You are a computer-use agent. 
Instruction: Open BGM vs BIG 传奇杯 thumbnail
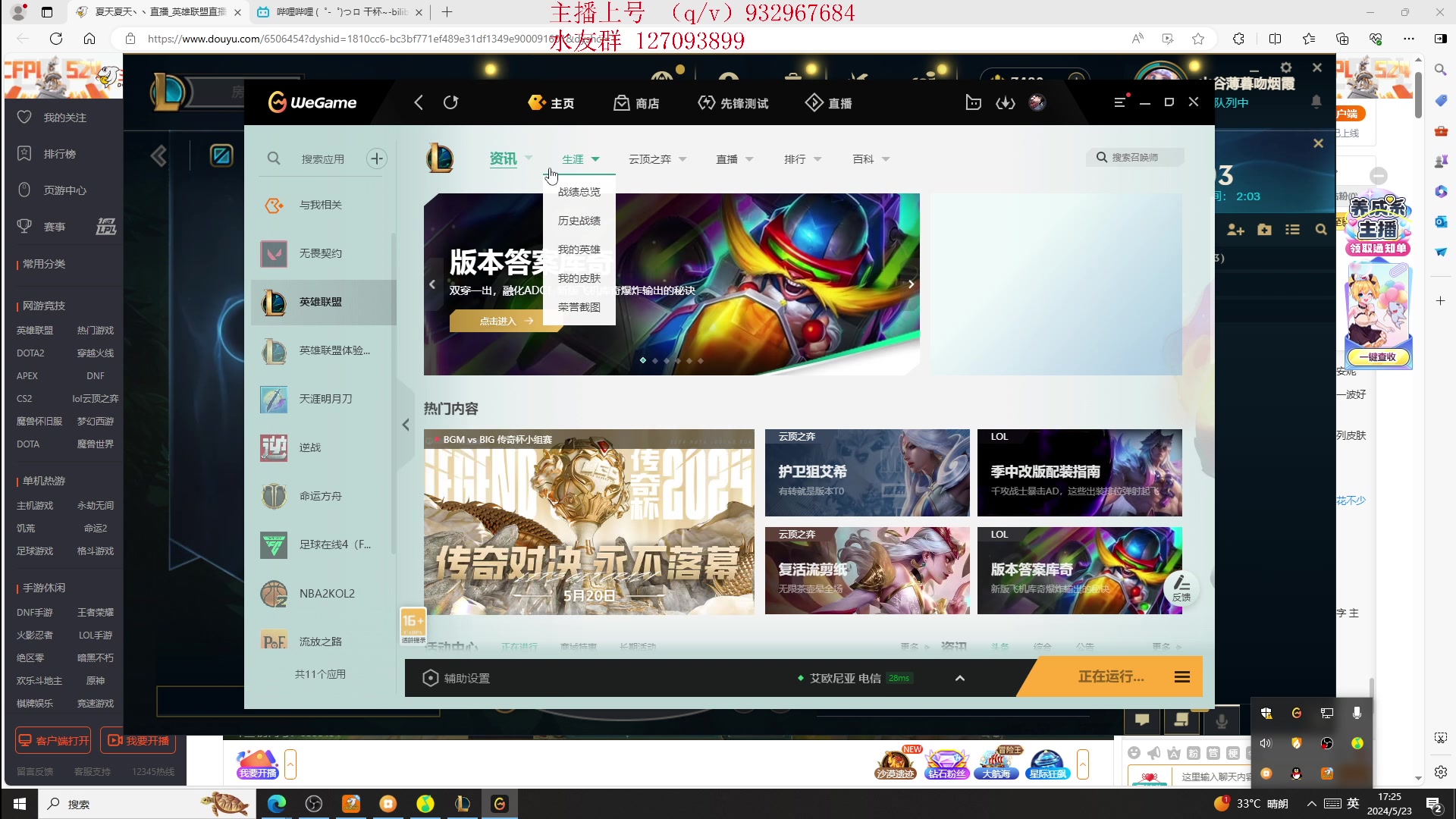tap(589, 522)
